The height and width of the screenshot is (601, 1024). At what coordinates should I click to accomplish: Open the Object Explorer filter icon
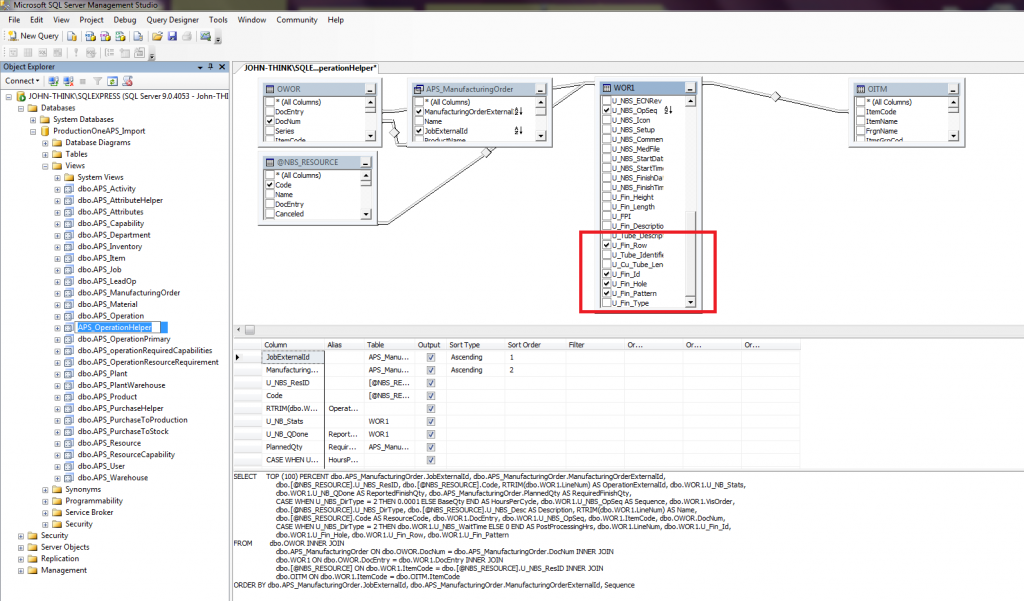click(x=98, y=80)
